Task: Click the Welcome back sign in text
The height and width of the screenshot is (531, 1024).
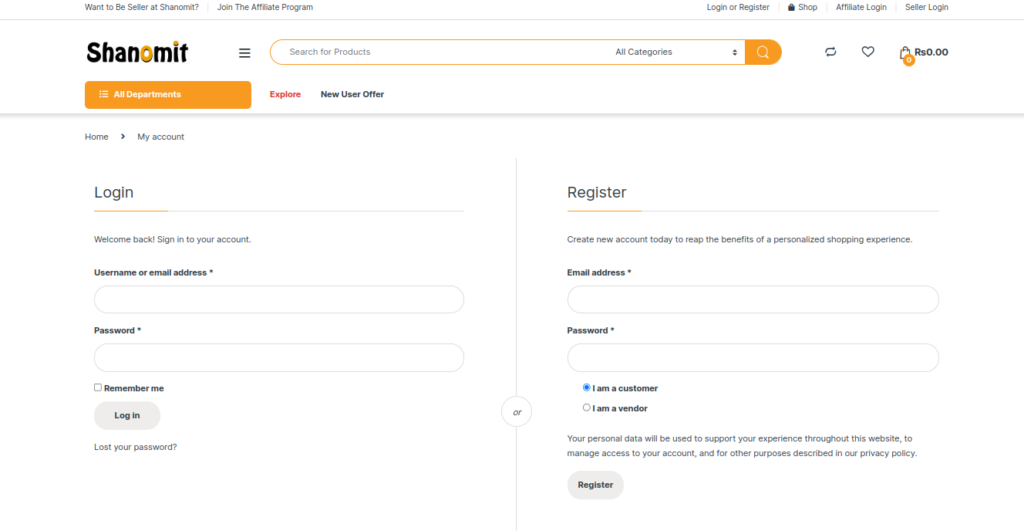Action: tap(172, 240)
